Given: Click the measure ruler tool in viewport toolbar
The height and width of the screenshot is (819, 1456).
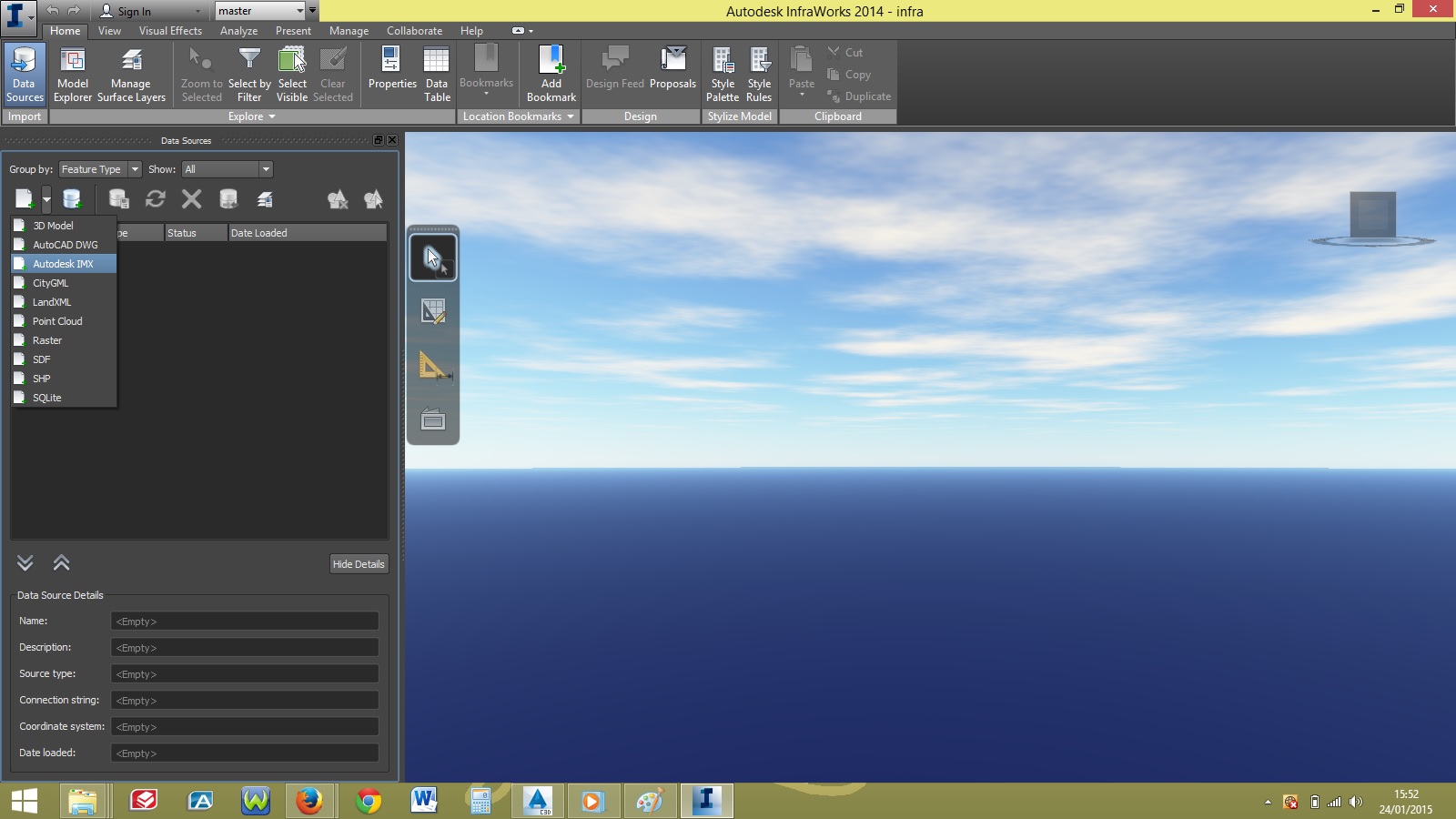Looking at the screenshot, I should tap(434, 366).
